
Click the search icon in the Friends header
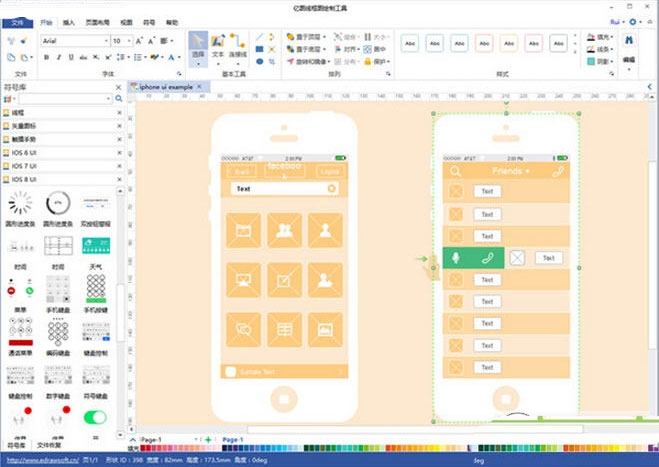455,171
